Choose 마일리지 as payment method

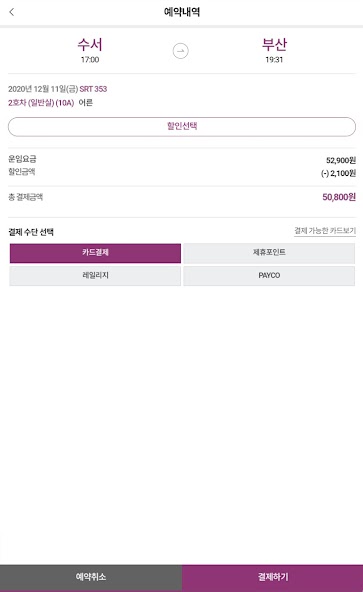tap(95, 276)
